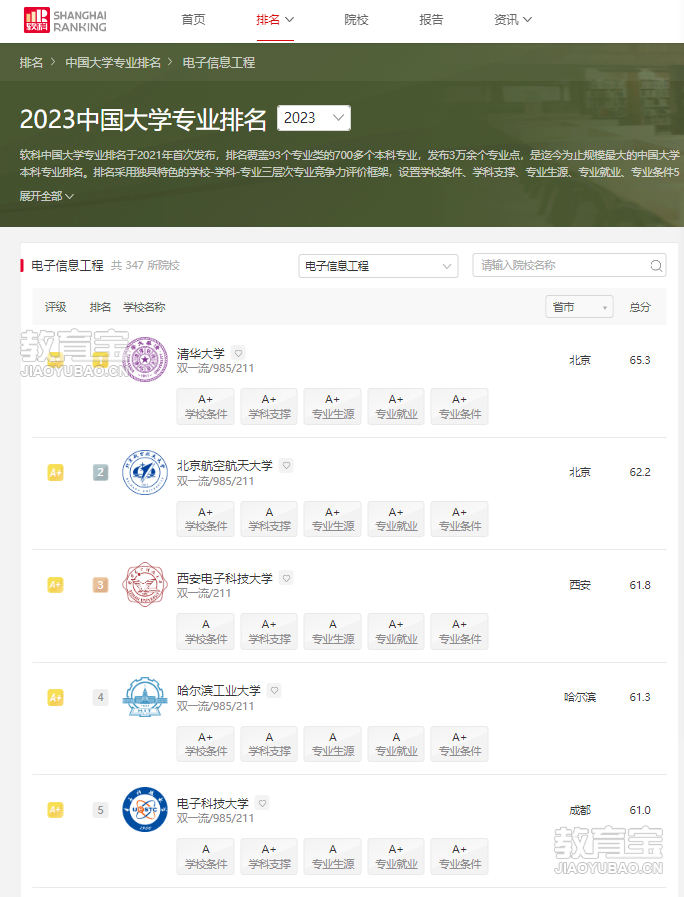Screen dimensions: 684x897
Task: Click A+ rating badge of 西安电子科技大学
Action: click(x=55, y=585)
